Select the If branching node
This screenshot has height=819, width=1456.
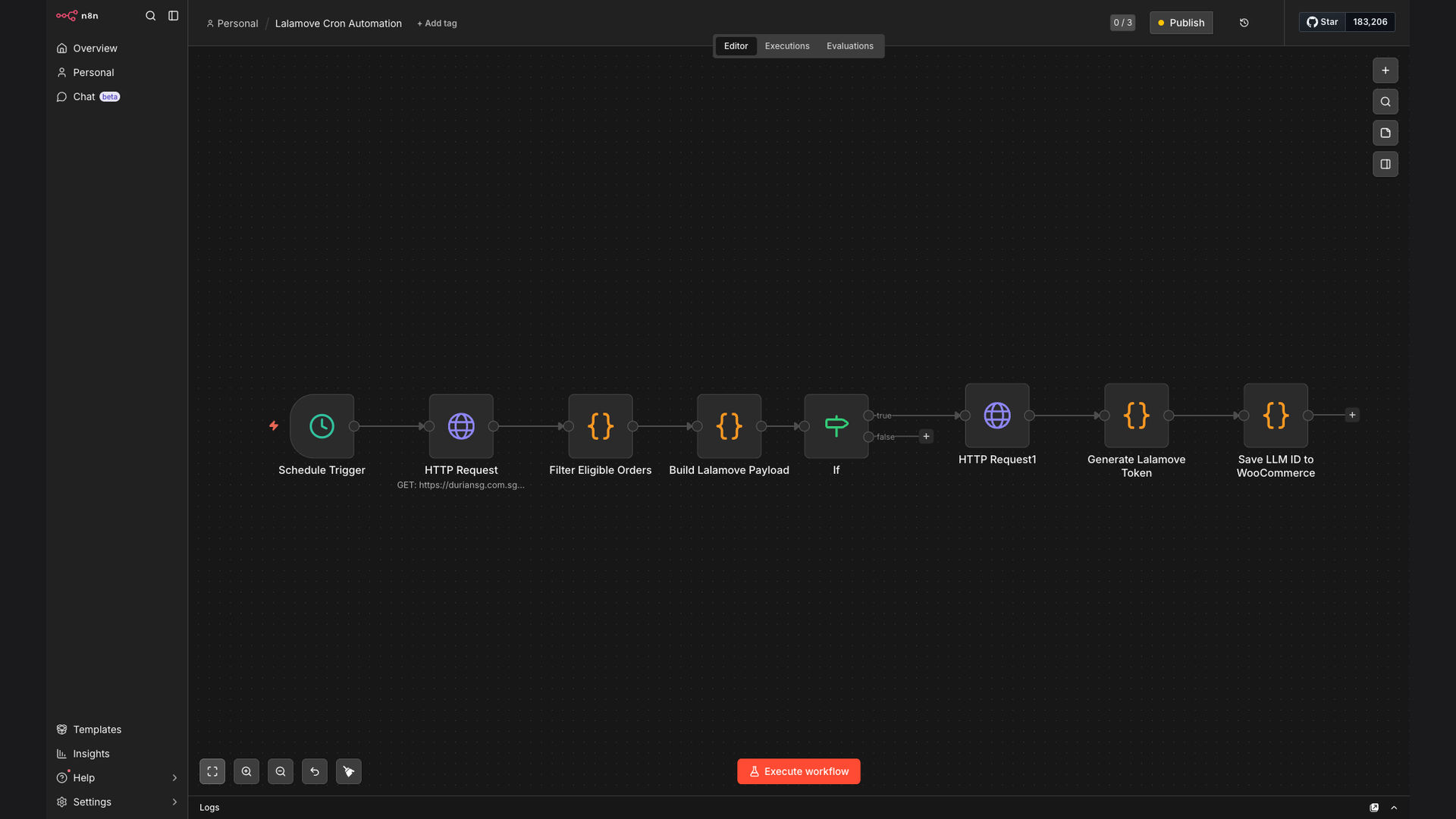tap(836, 426)
